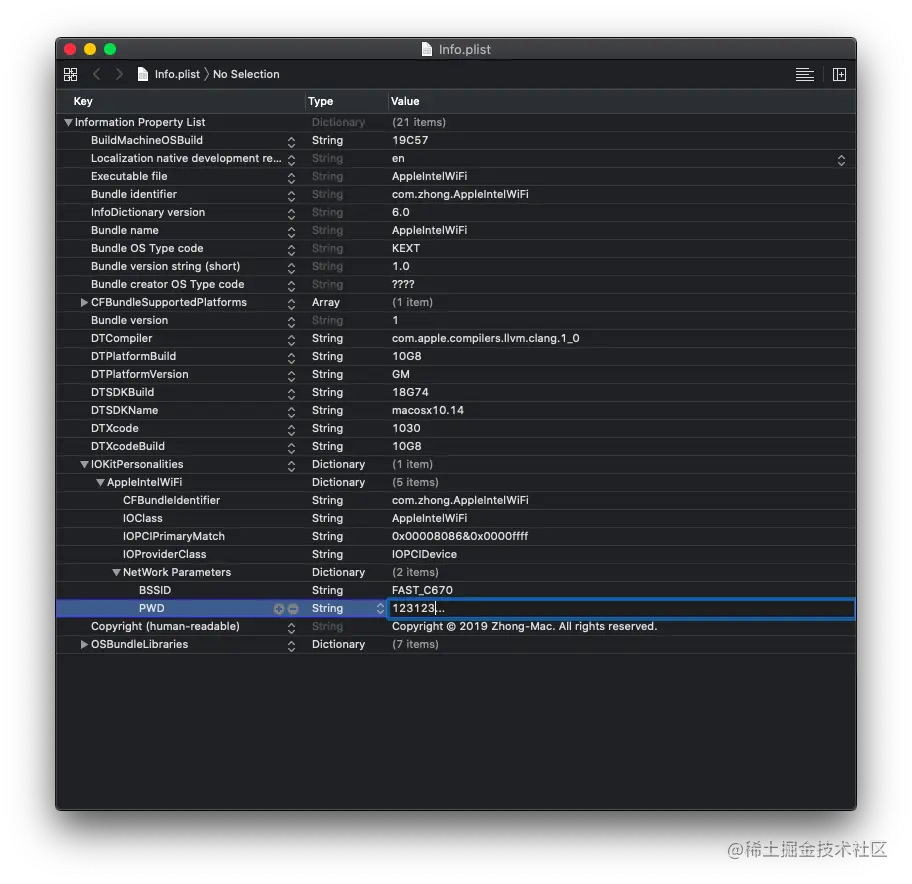Click value 'KEXT'

pos(405,248)
